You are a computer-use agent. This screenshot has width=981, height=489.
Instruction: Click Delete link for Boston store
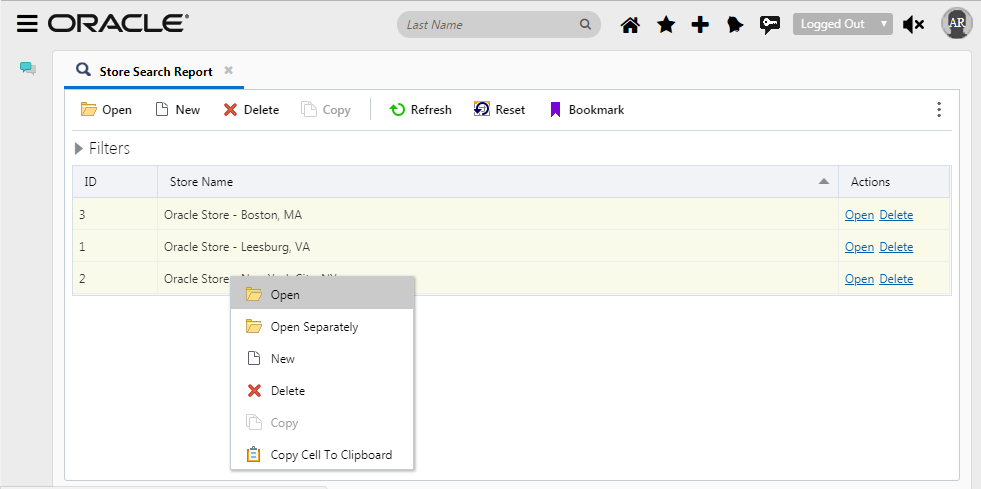point(896,215)
